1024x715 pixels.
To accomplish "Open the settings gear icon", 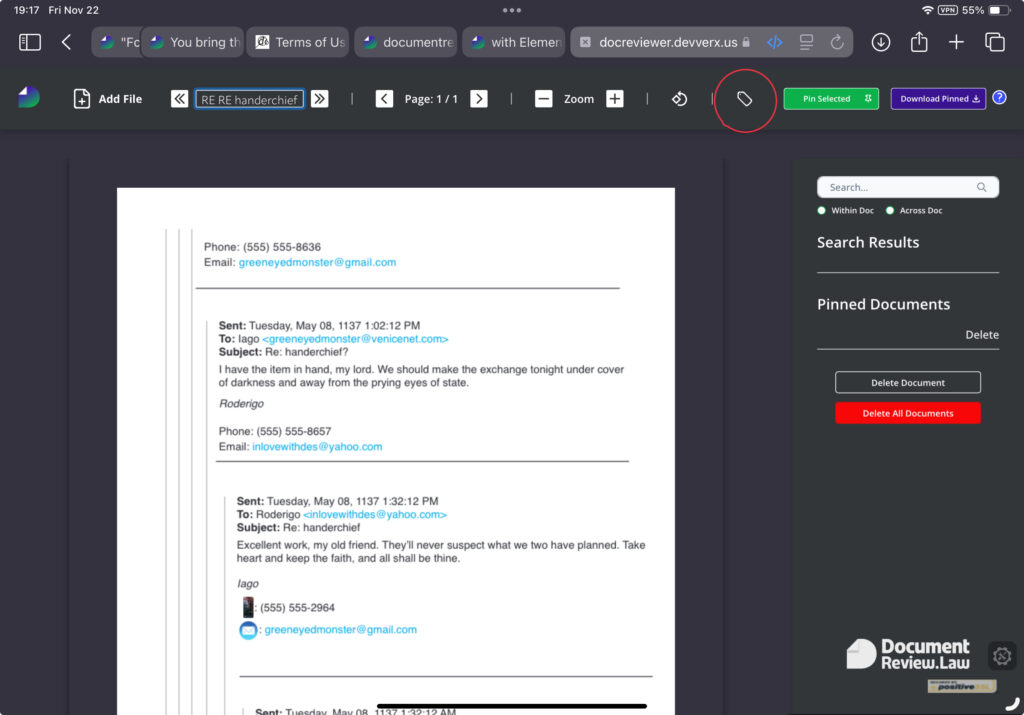I will [x=1002, y=656].
